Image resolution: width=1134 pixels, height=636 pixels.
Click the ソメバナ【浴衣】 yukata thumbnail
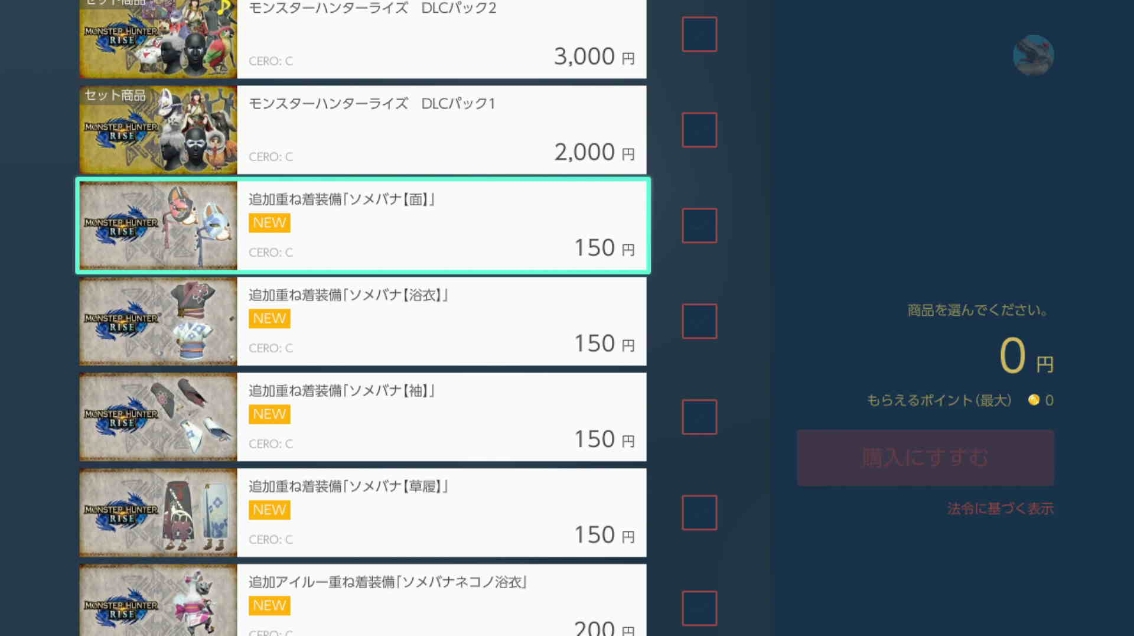[158, 321]
